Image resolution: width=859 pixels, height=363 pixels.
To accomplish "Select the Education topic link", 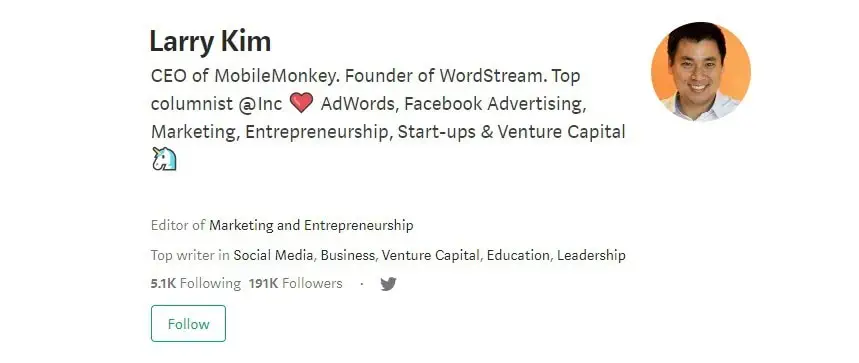I will point(518,255).
